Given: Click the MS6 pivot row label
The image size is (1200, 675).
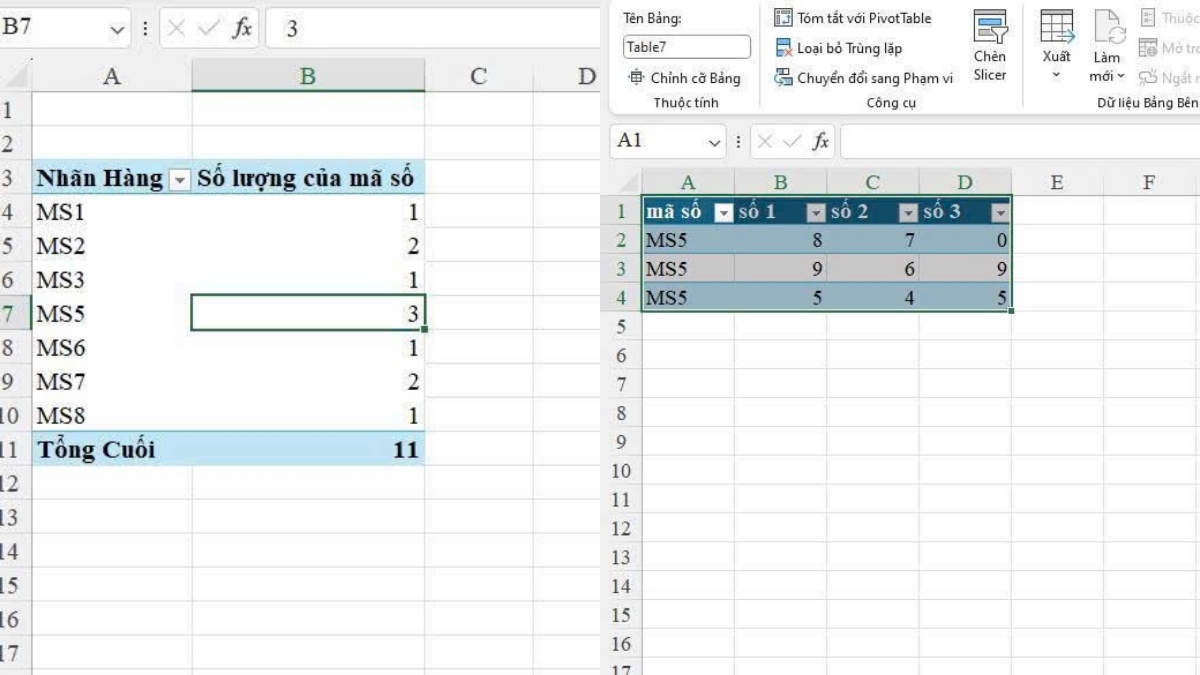Looking at the screenshot, I should 61,348.
